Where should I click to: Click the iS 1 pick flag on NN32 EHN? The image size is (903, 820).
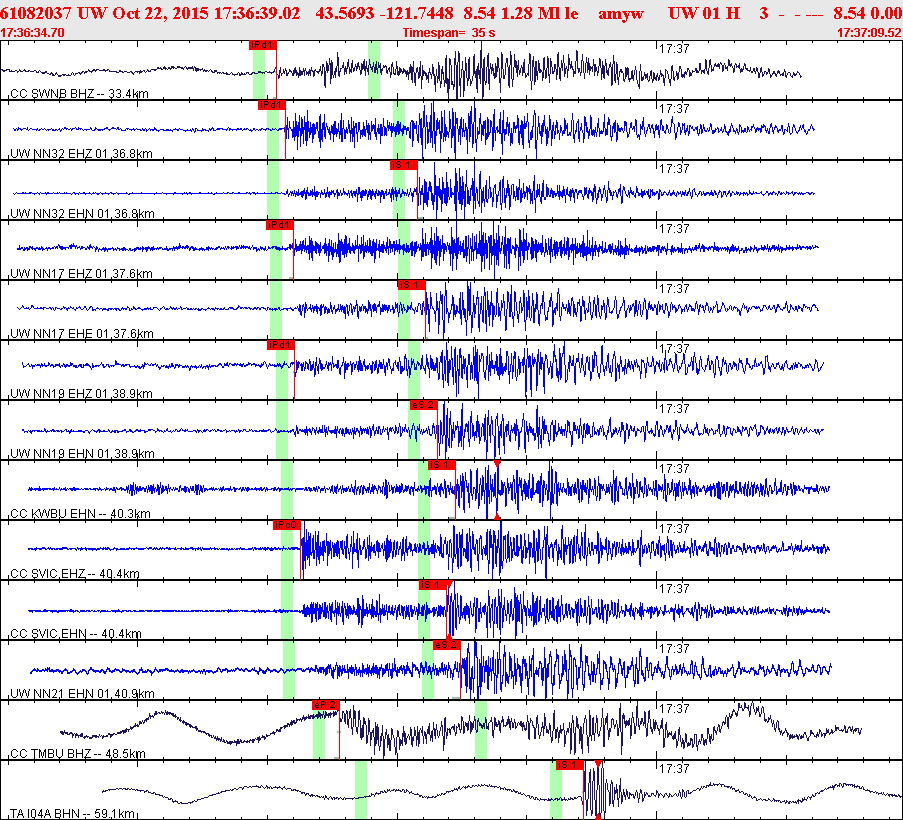click(x=404, y=165)
